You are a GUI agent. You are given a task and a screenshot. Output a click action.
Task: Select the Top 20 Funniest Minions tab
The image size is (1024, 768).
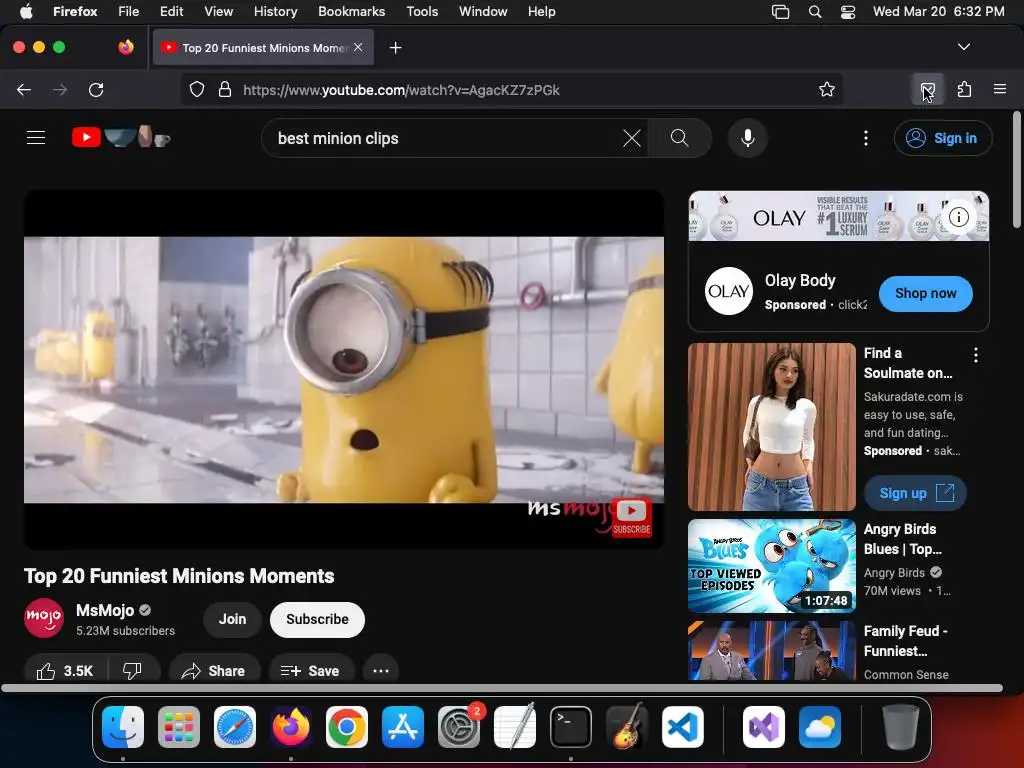[263, 47]
